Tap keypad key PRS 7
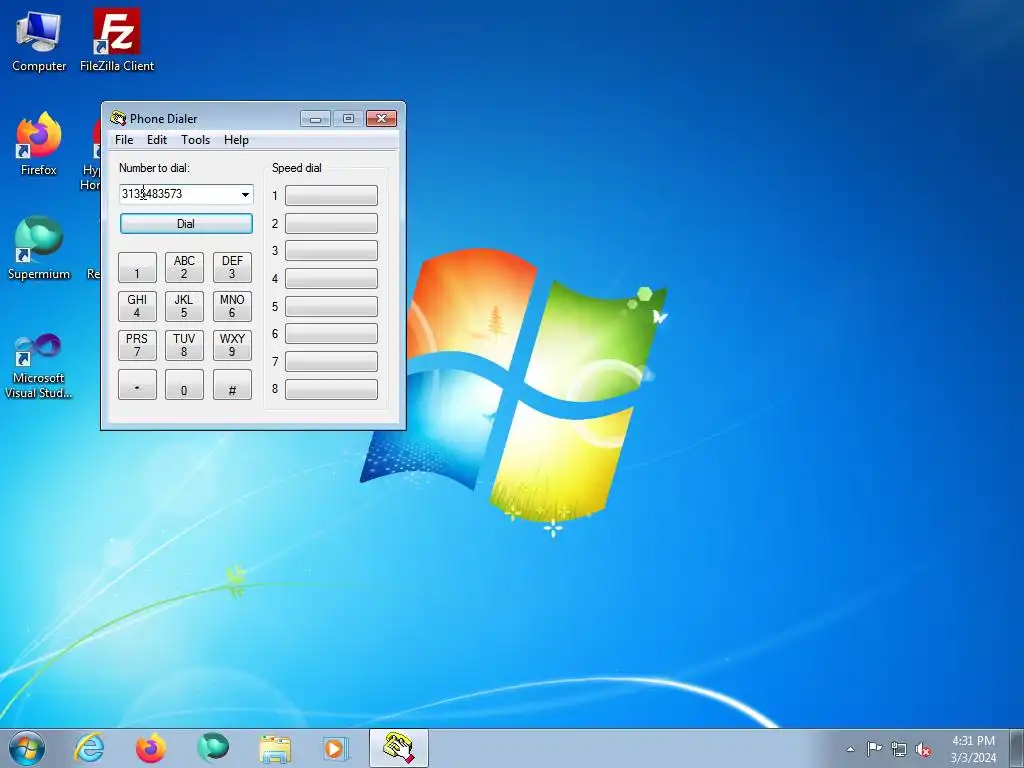The height and width of the screenshot is (768, 1024). click(137, 345)
